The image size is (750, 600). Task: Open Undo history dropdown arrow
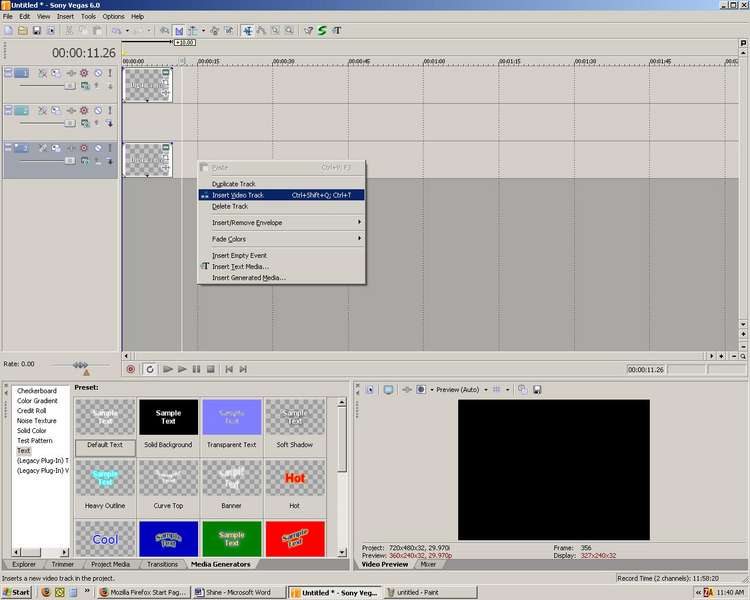(x=127, y=31)
